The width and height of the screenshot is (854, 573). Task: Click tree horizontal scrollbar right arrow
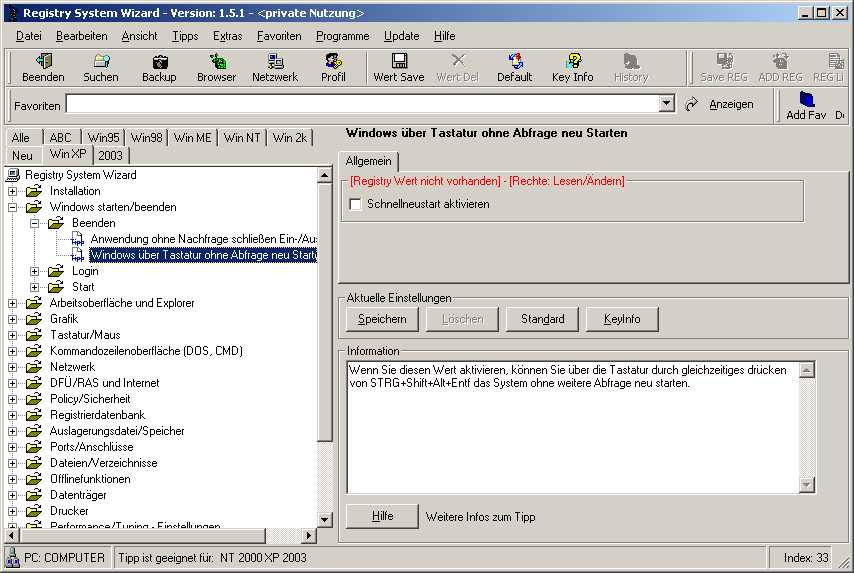[309, 535]
